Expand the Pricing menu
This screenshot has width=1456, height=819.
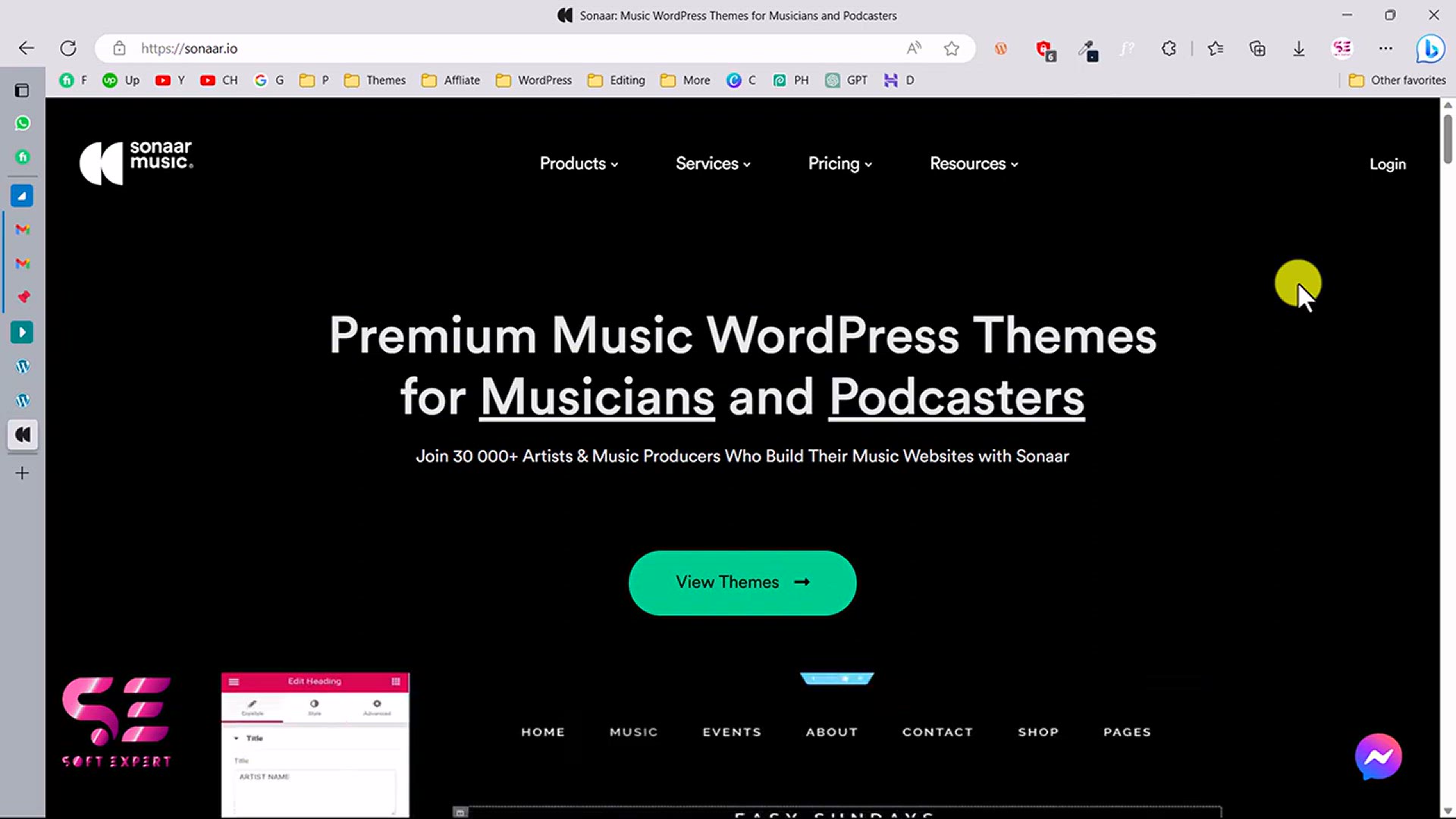tap(839, 164)
